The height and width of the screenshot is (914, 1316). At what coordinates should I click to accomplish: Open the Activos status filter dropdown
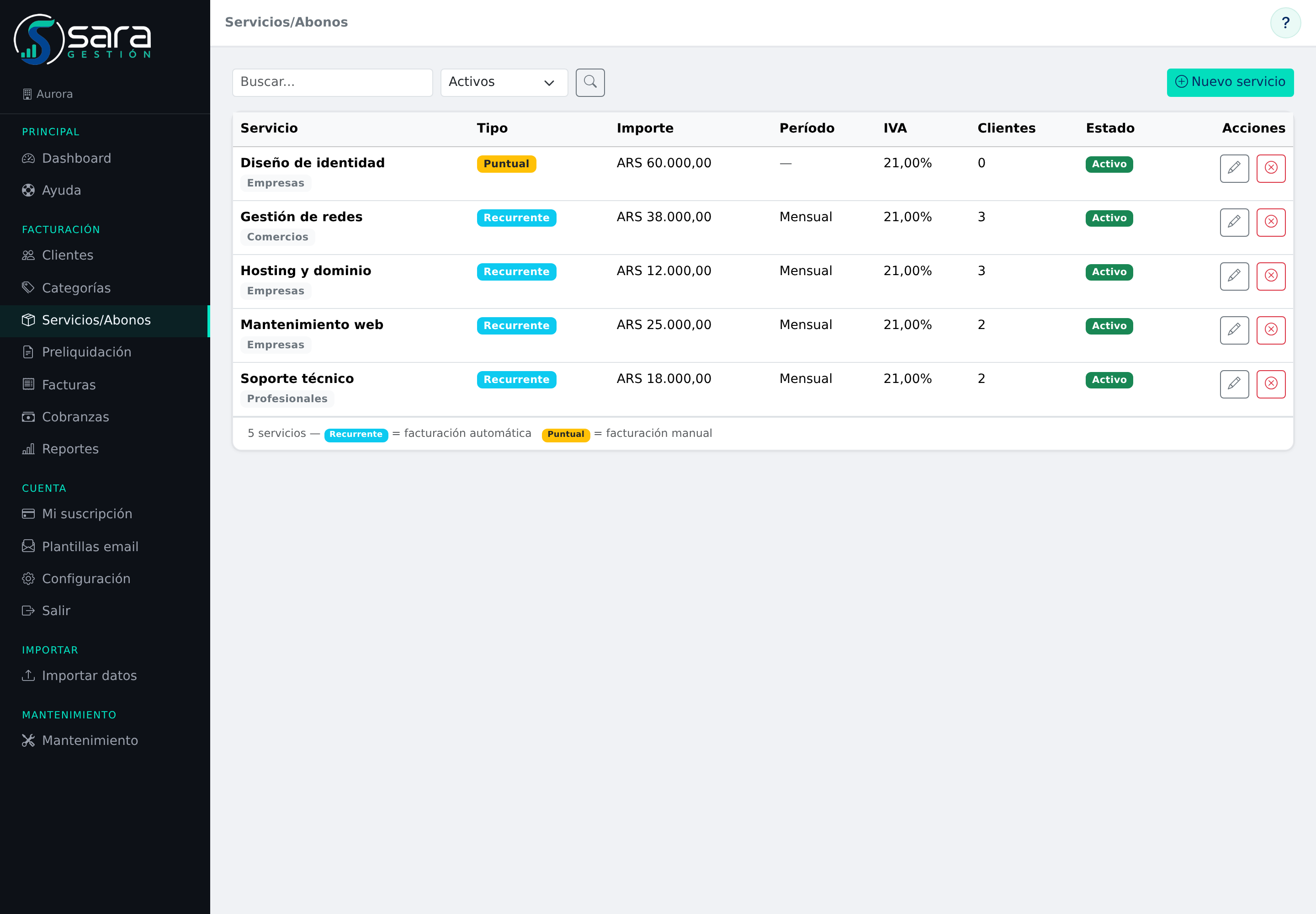(x=504, y=82)
